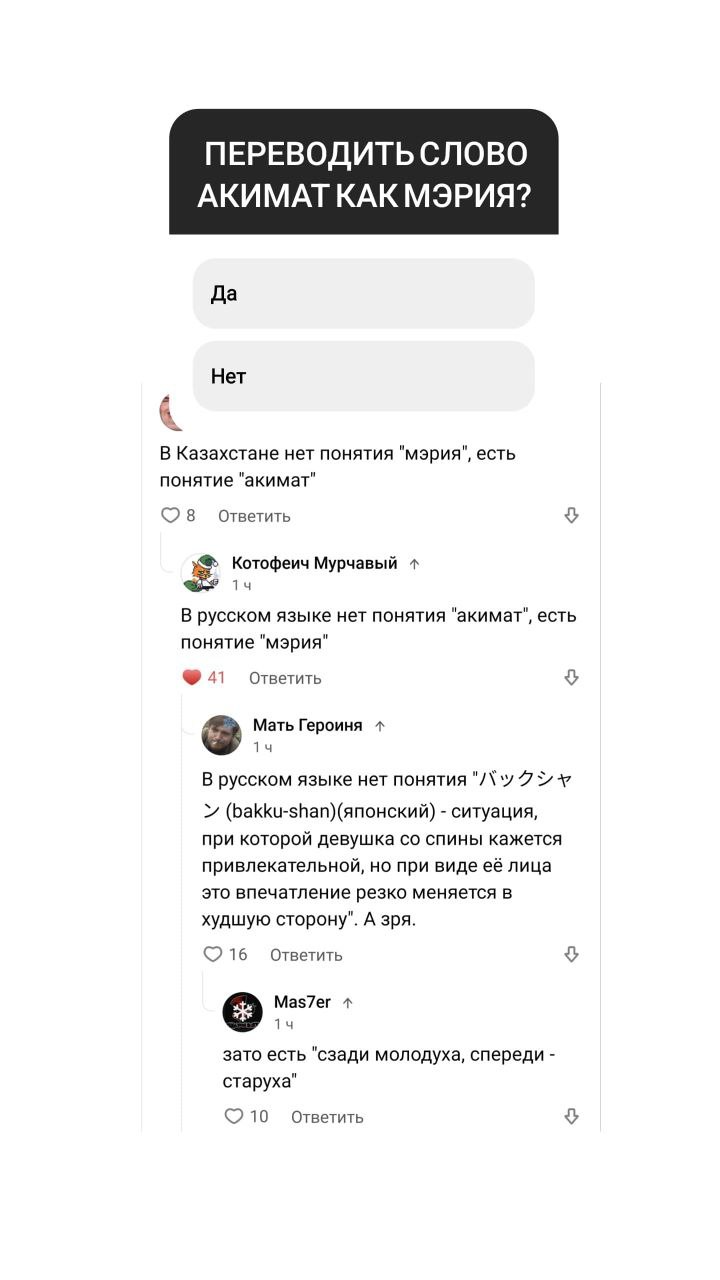The width and height of the screenshot is (720, 1280).
Task: Downvote the top comment about акимат
Action: 572,516
